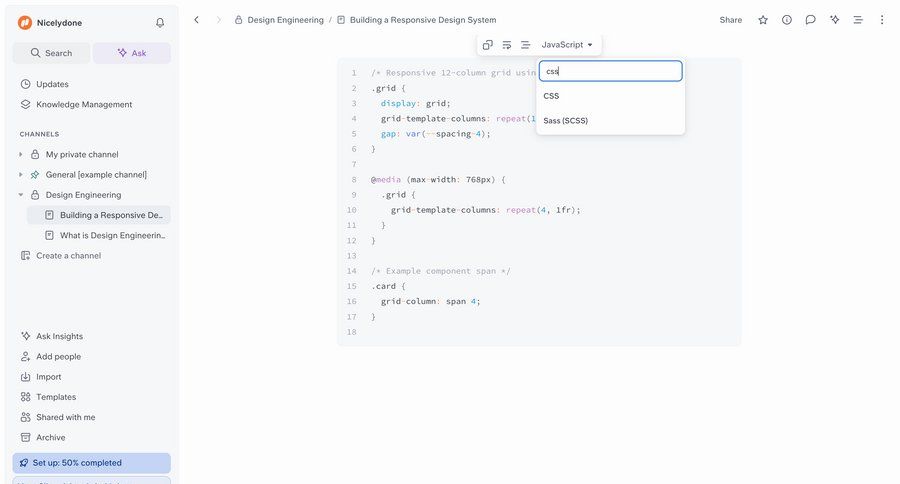This screenshot has width=900, height=484.
Task: Expand the General example channel arrow
Action: 21,175
